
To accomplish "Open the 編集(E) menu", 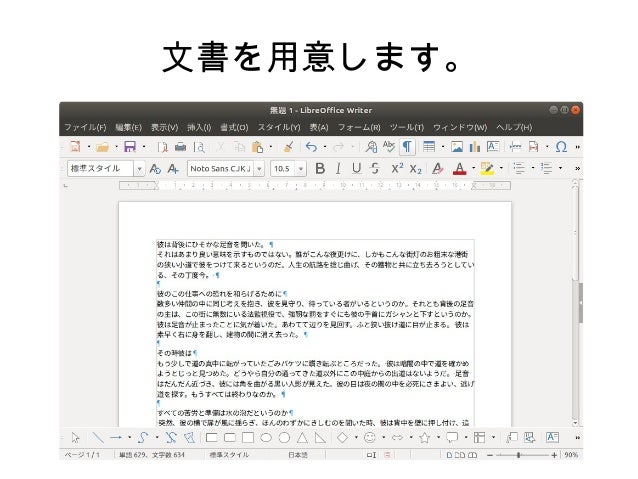I will coord(128,127).
